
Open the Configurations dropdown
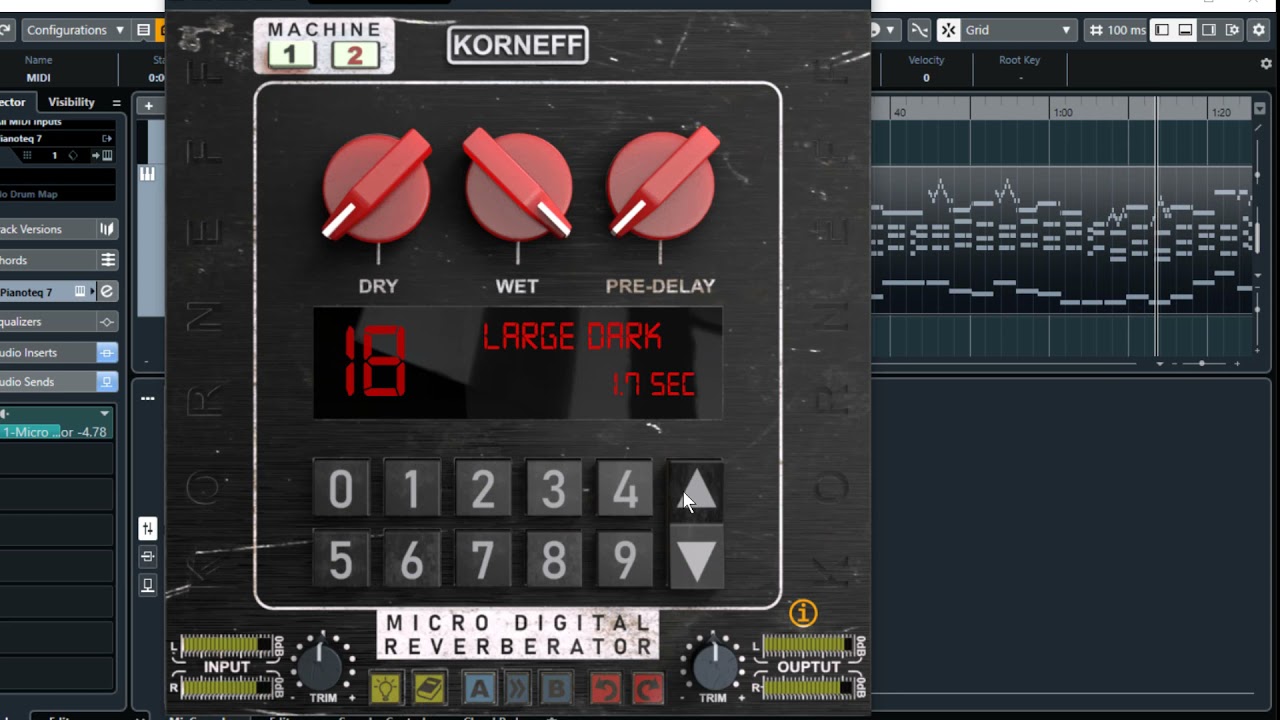click(x=75, y=30)
